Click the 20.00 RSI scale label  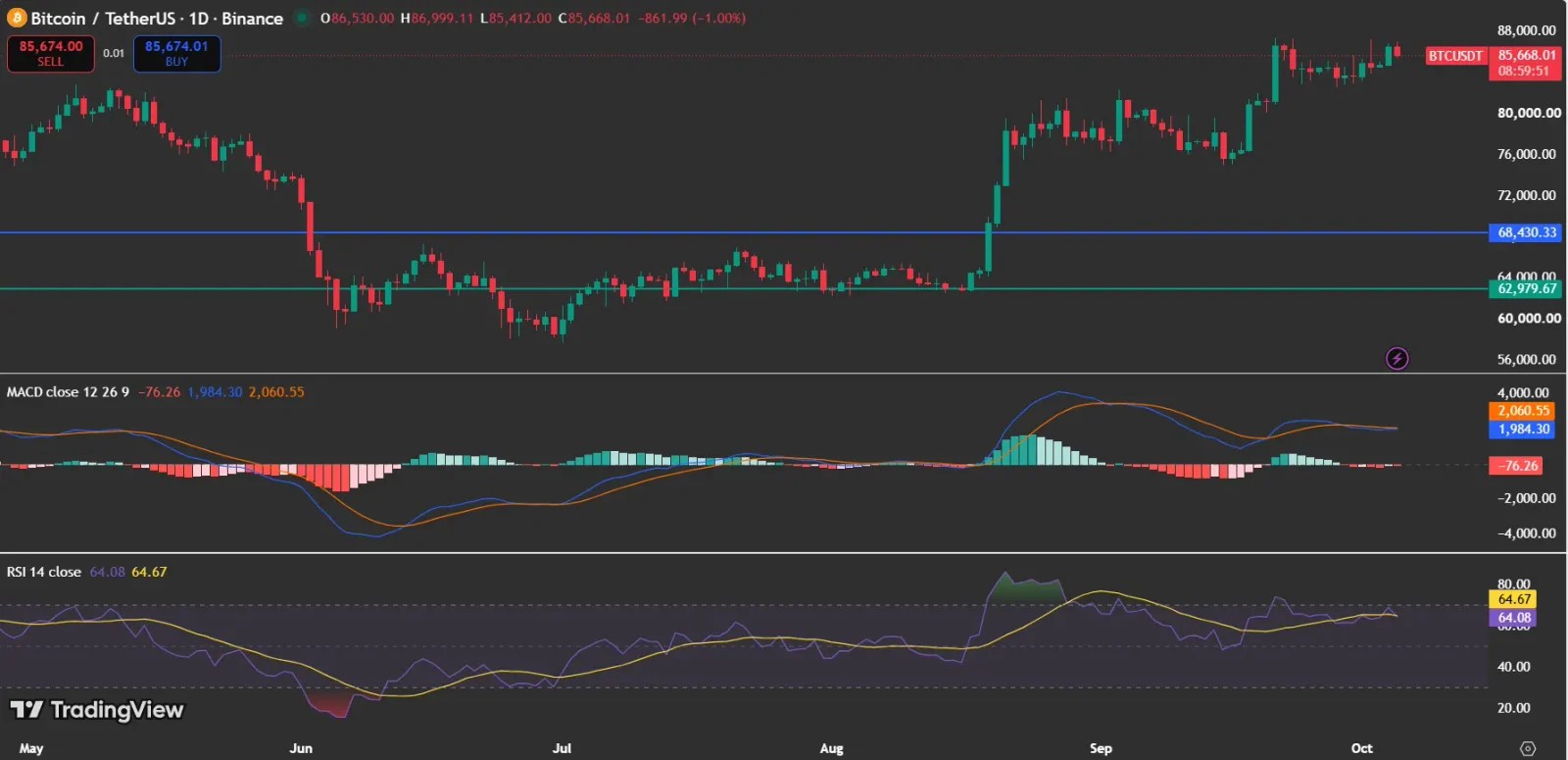pyautogui.click(x=1513, y=708)
